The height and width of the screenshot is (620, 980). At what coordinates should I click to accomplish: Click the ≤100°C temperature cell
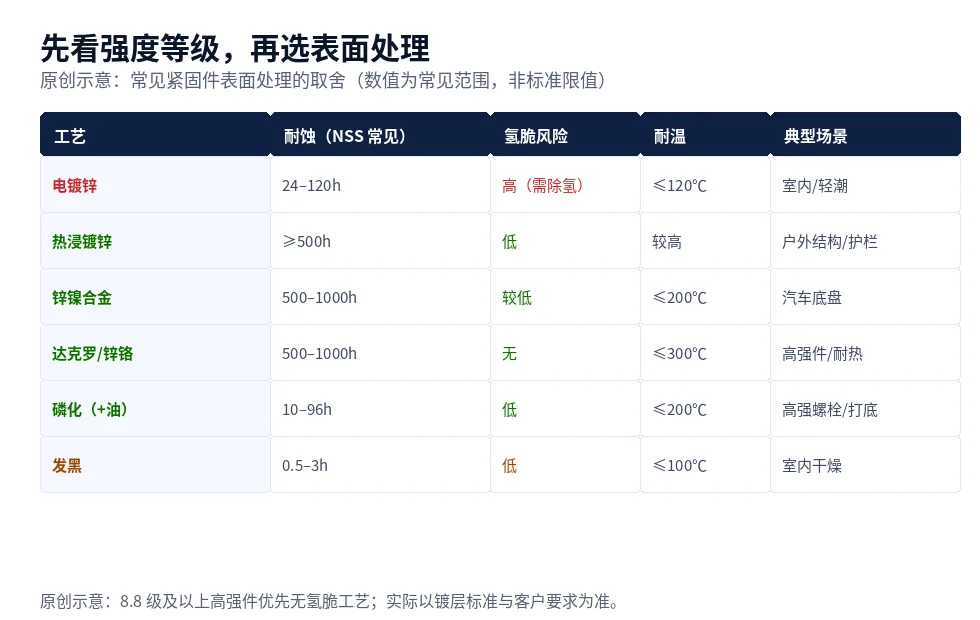click(706, 465)
